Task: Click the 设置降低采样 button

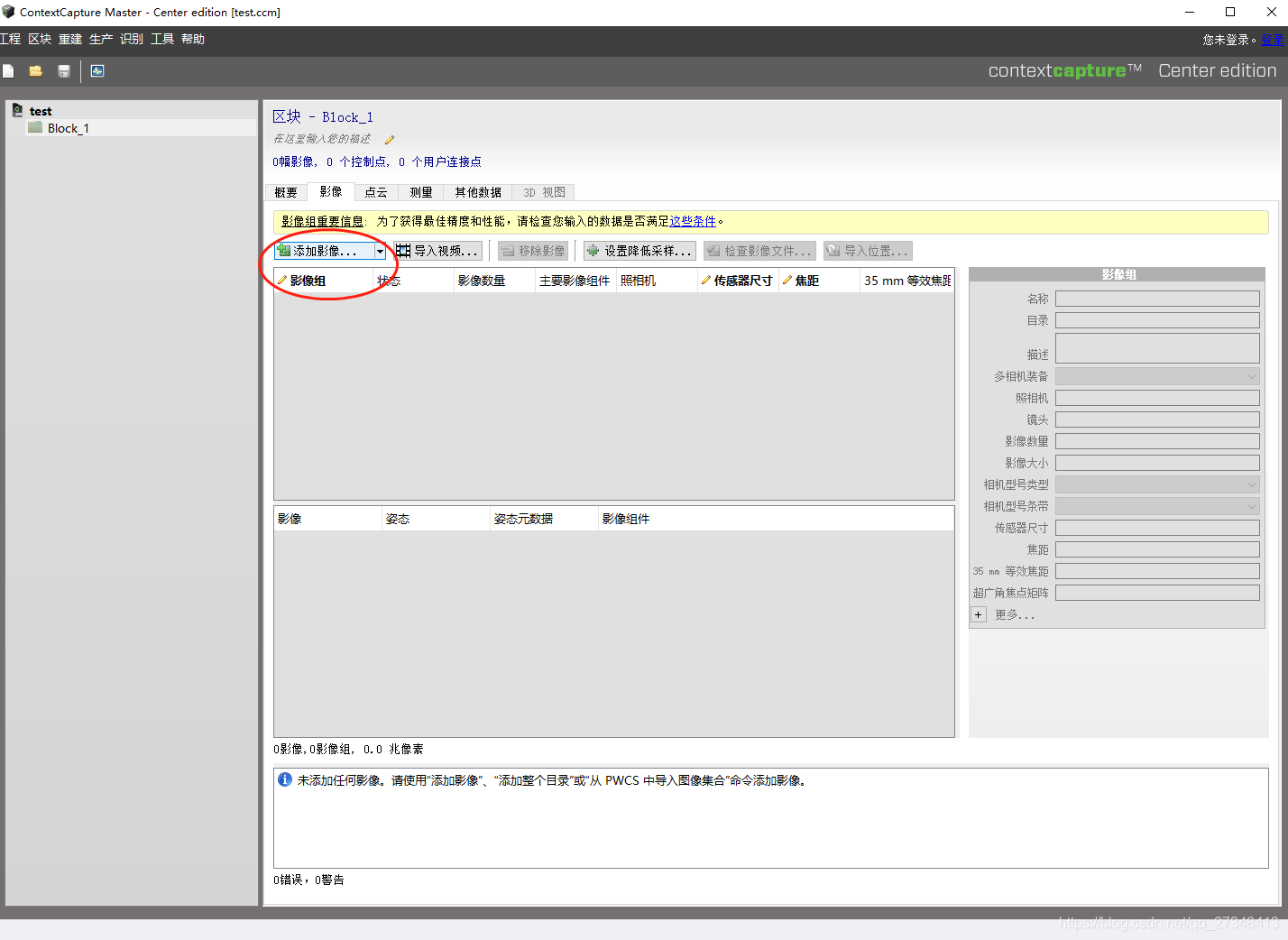Action: pyautogui.click(x=639, y=251)
